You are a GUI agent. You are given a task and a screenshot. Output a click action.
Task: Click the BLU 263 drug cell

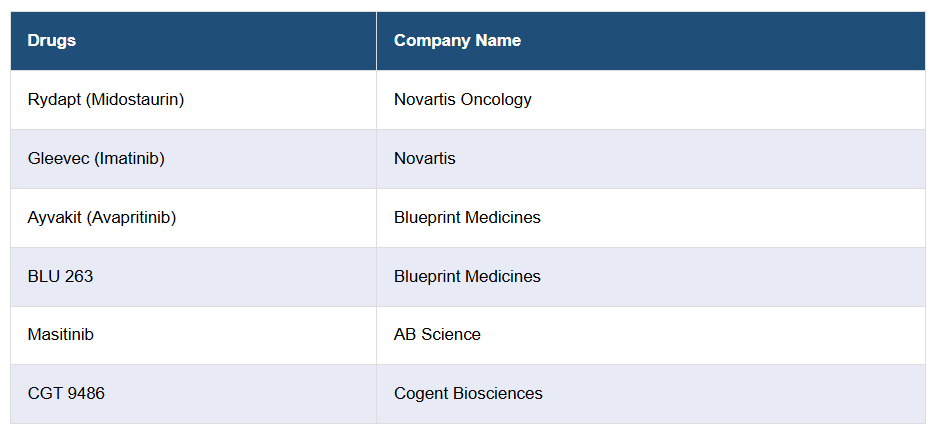tap(60, 277)
